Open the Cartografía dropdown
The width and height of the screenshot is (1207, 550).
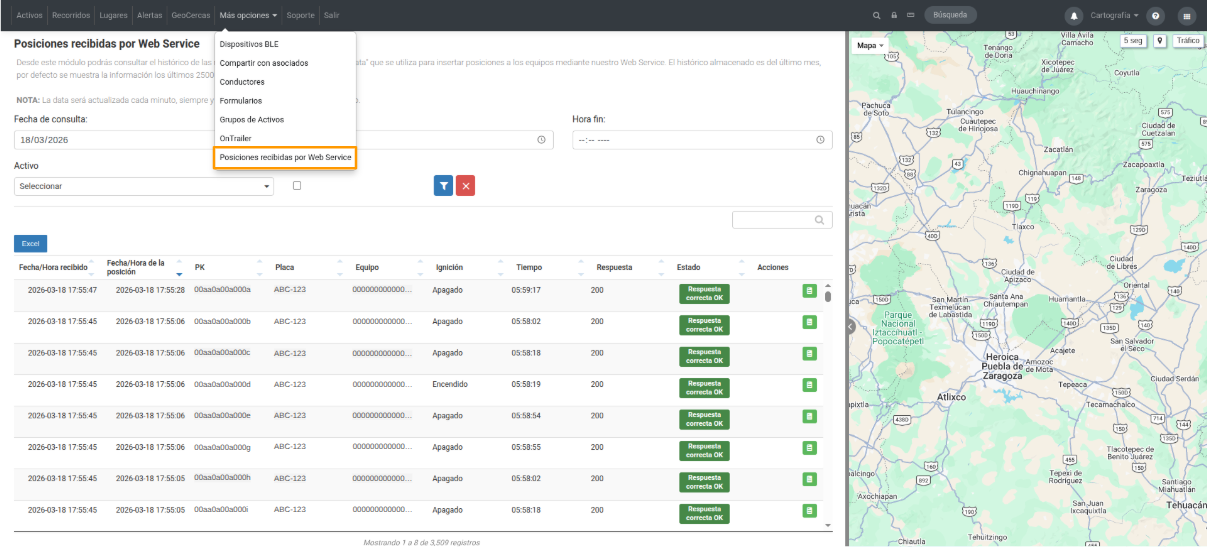pyautogui.click(x=1114, y=16)
